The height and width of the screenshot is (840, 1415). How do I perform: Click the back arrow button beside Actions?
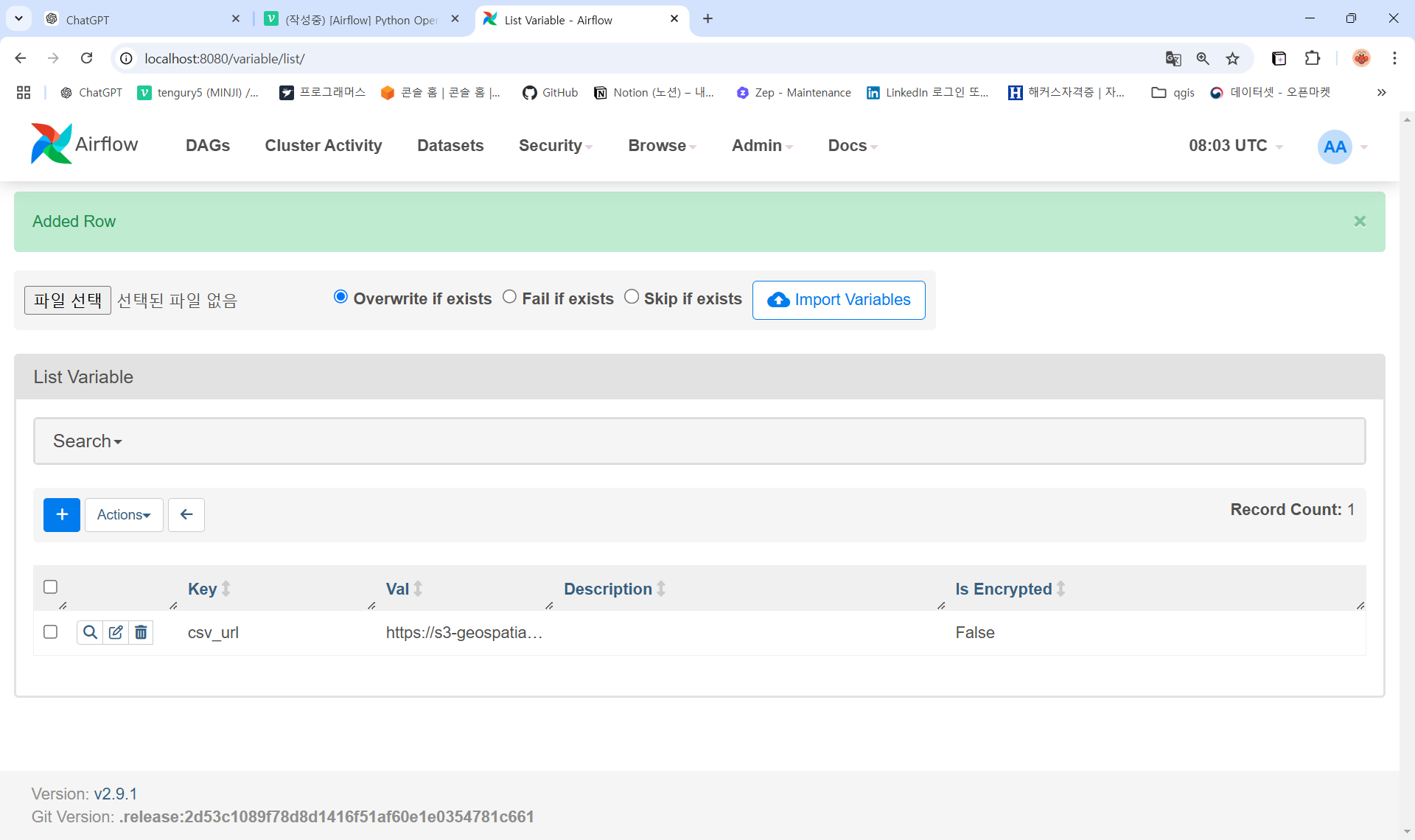click(x=186, y=514)
